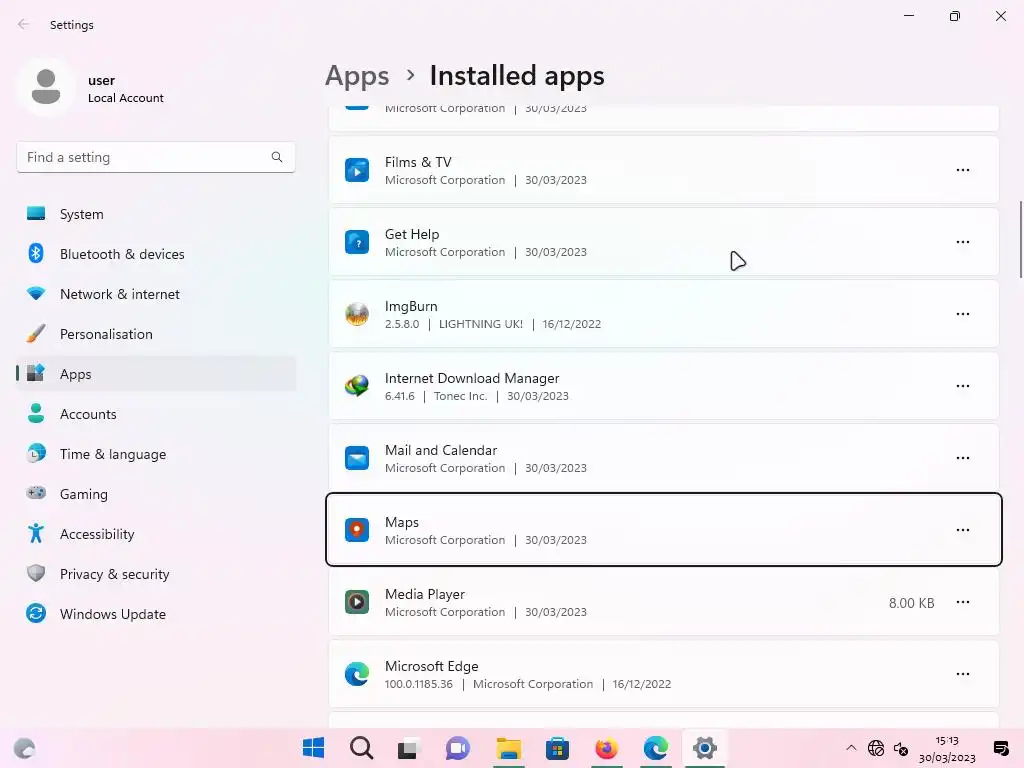Open the Windows Start menu
Screen dimensions: 1024x768
(313, 748)
